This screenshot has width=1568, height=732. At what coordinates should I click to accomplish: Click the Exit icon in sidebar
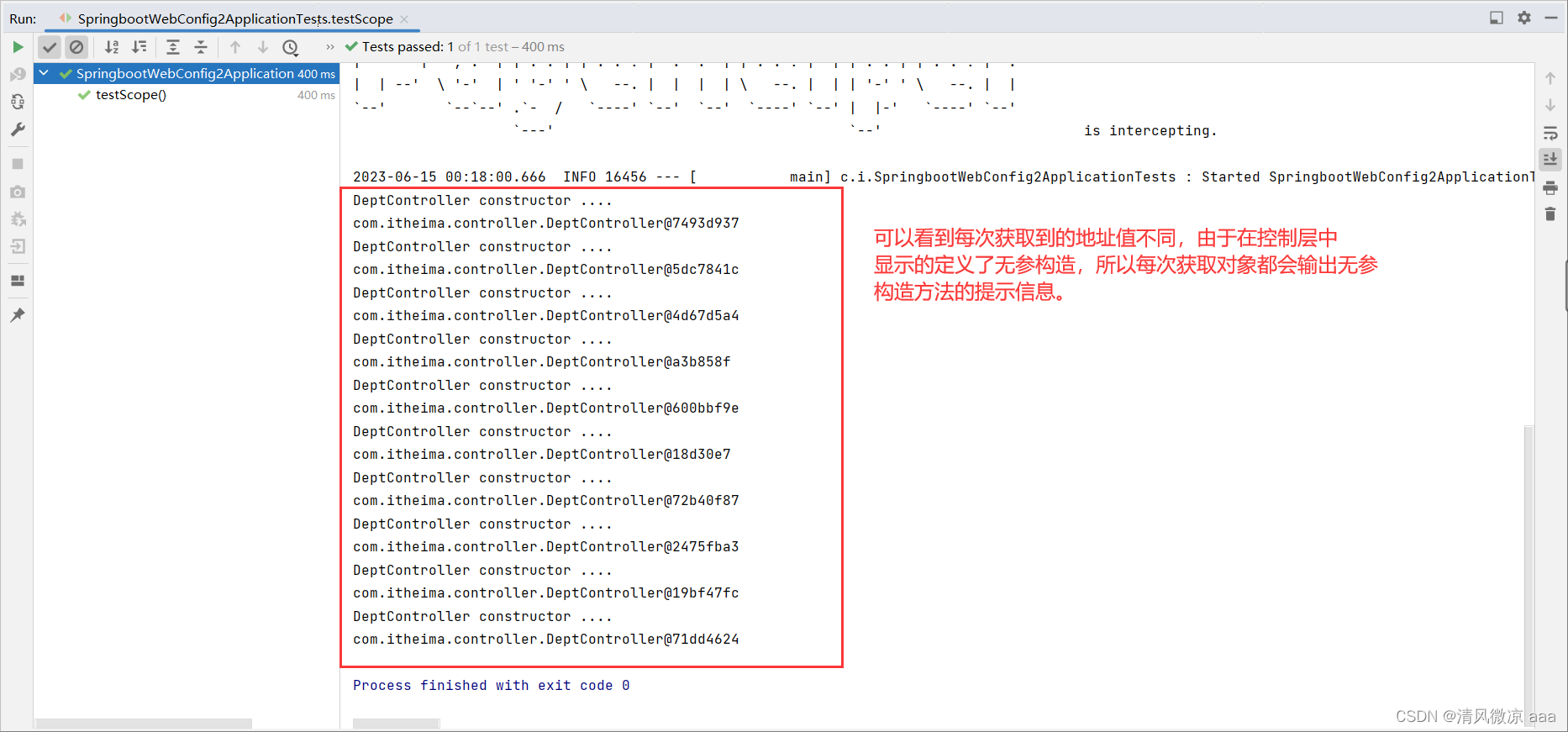point(18,246)
